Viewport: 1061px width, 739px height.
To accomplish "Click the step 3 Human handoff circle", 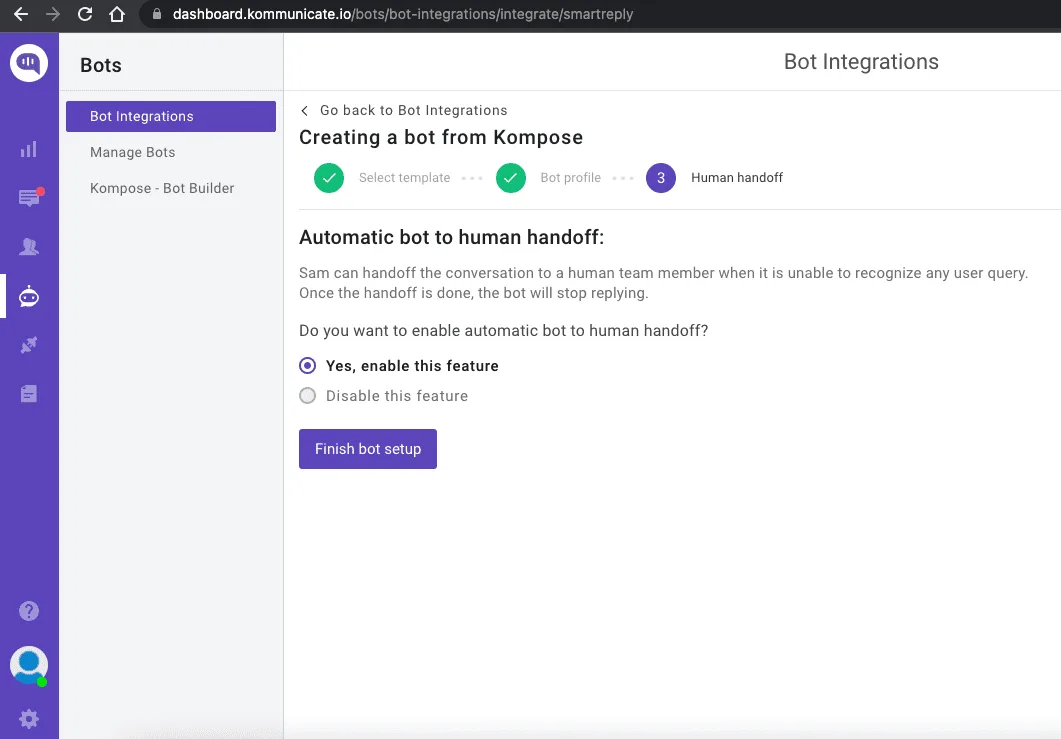I will (x=661, y=178).
